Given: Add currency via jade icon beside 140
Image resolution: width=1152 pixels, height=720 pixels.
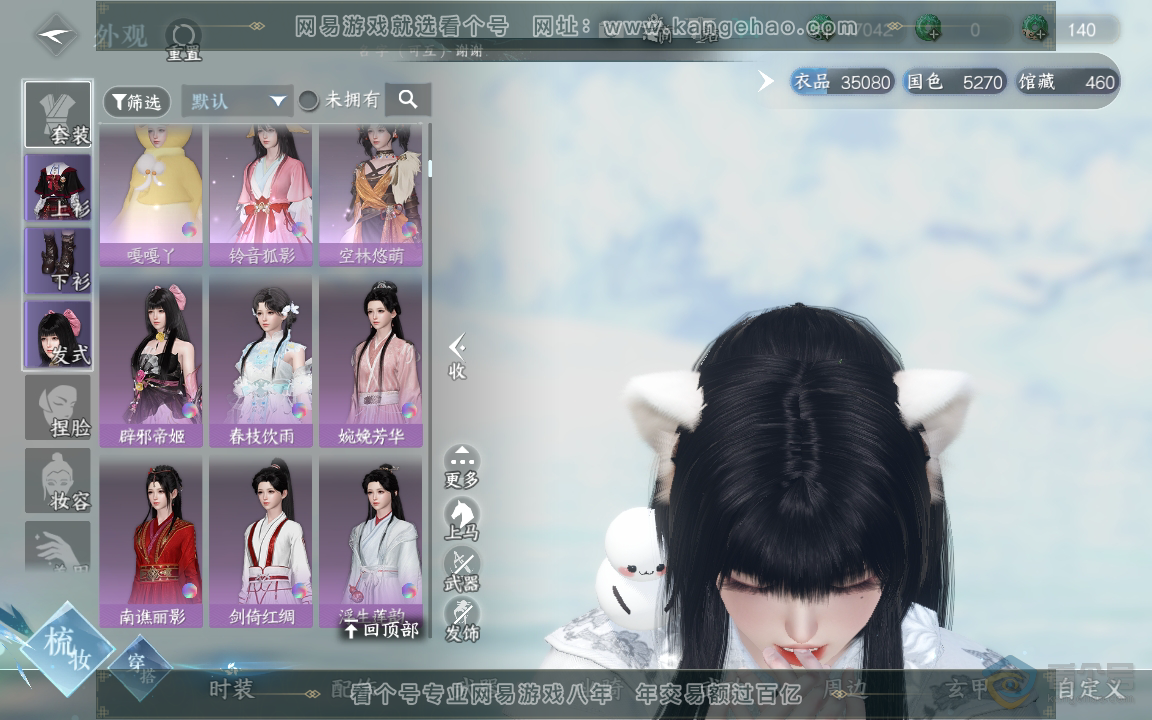Looking at the screenshot, I should coord(1035,29).
